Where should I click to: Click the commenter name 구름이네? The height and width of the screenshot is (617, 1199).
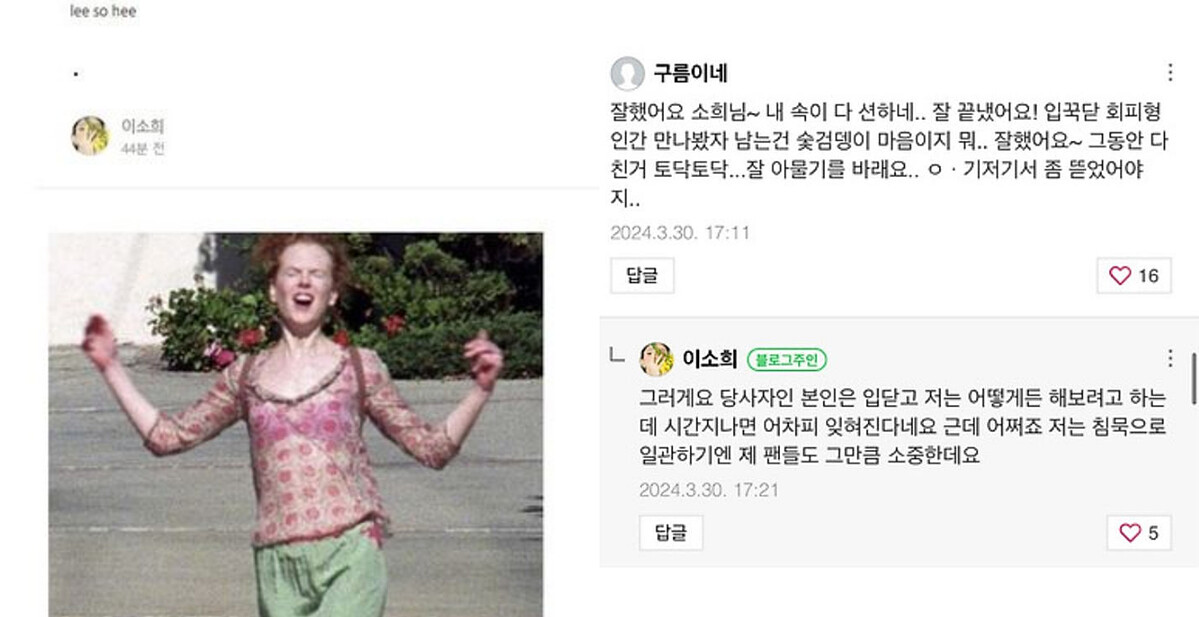tap(690, 73)
